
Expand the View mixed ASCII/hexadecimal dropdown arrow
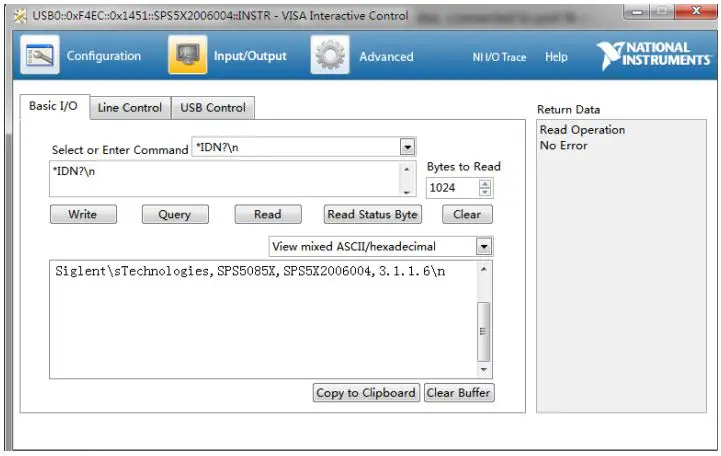coord(484,246)
